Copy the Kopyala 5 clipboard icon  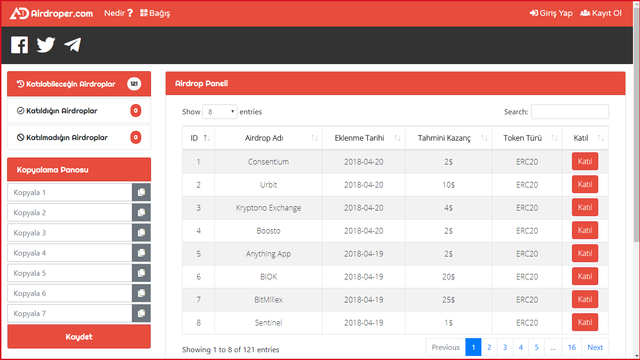tap(141, 273)
